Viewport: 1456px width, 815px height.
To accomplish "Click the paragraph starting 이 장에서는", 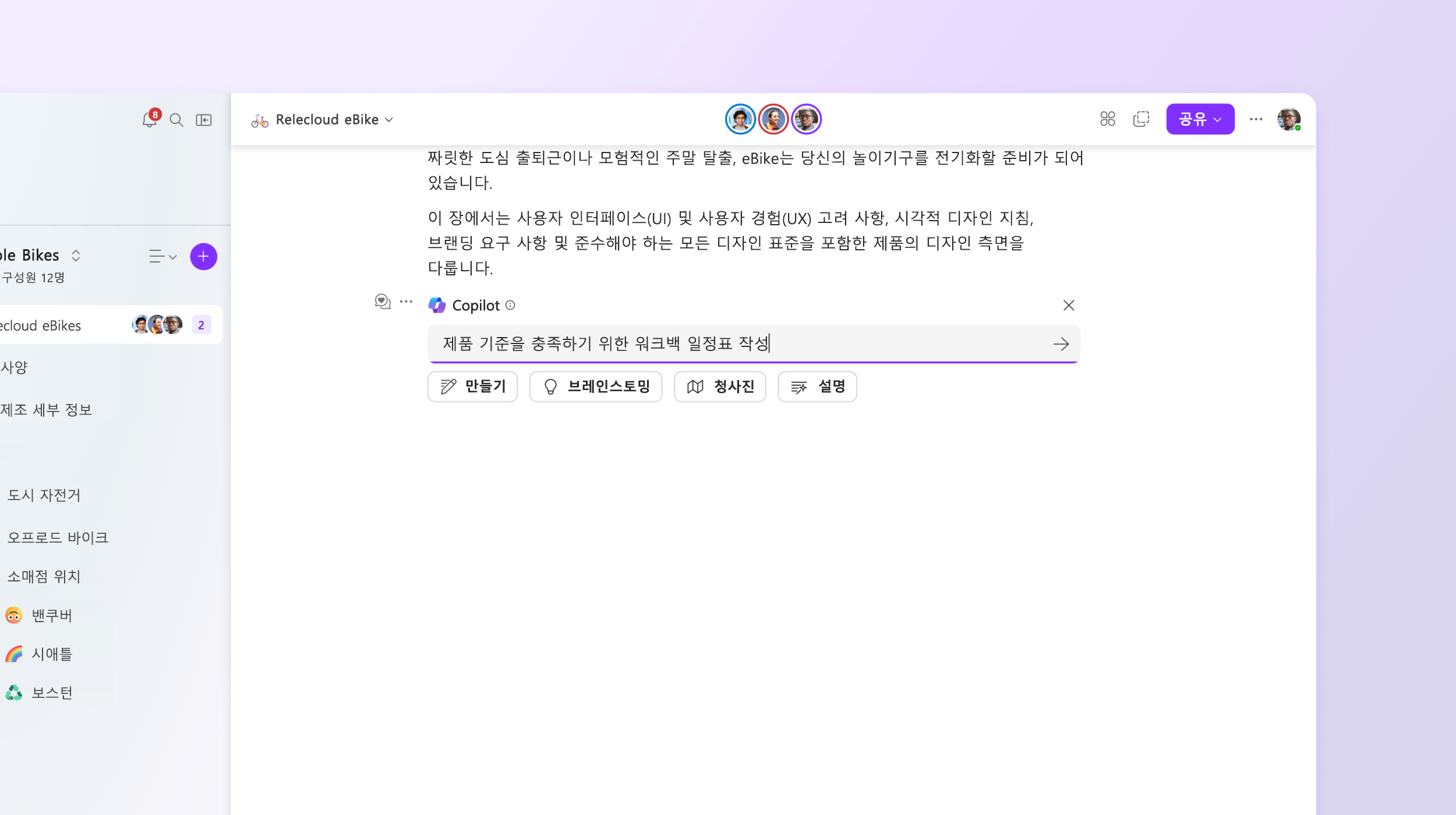I will [x=731, y=243].
